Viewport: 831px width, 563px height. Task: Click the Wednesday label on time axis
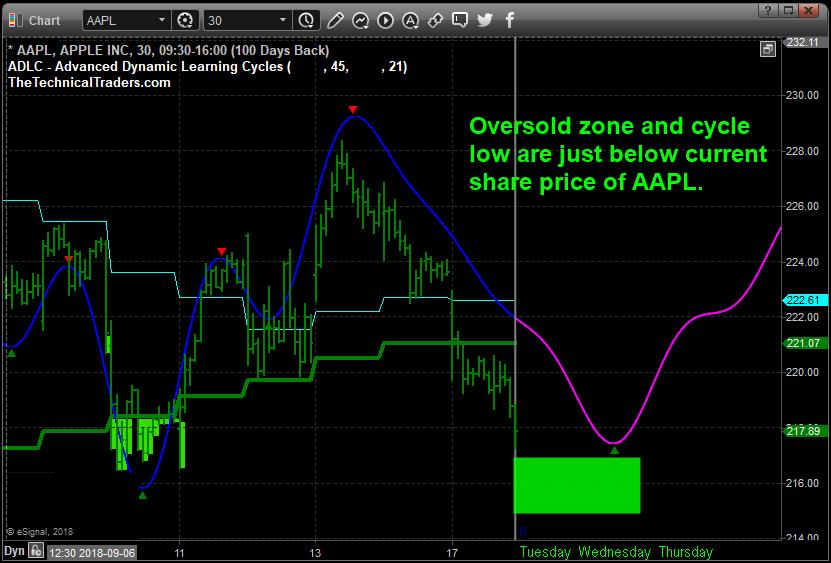(x=615, y=552)
